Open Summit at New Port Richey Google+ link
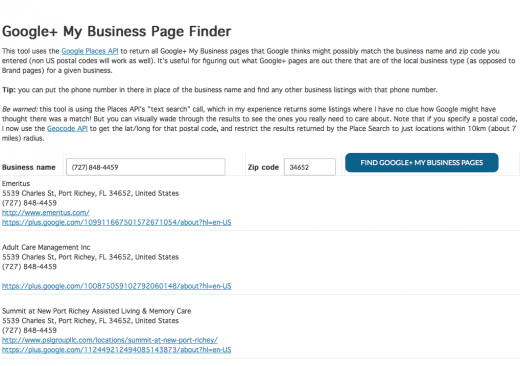This screenshot has width=520, height=366. (117, 350)
